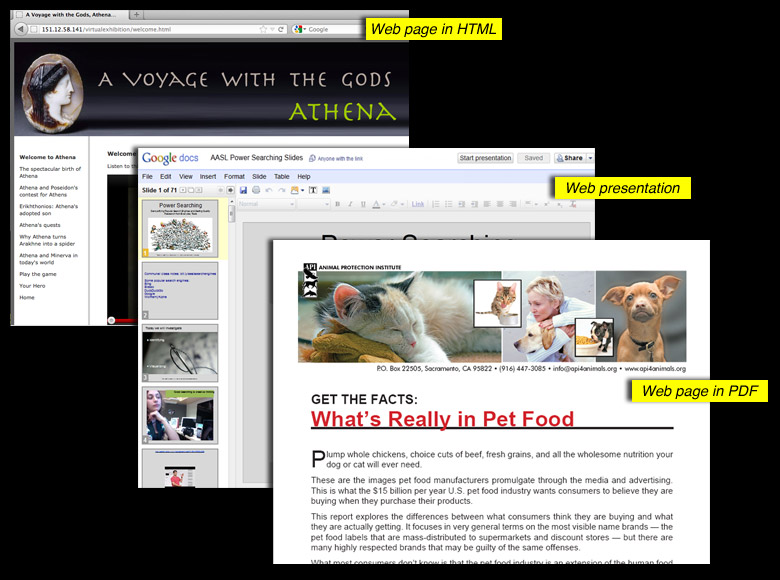Insert a text box using the T icon
Screen dimensions: 780x580
coord(312,190)
